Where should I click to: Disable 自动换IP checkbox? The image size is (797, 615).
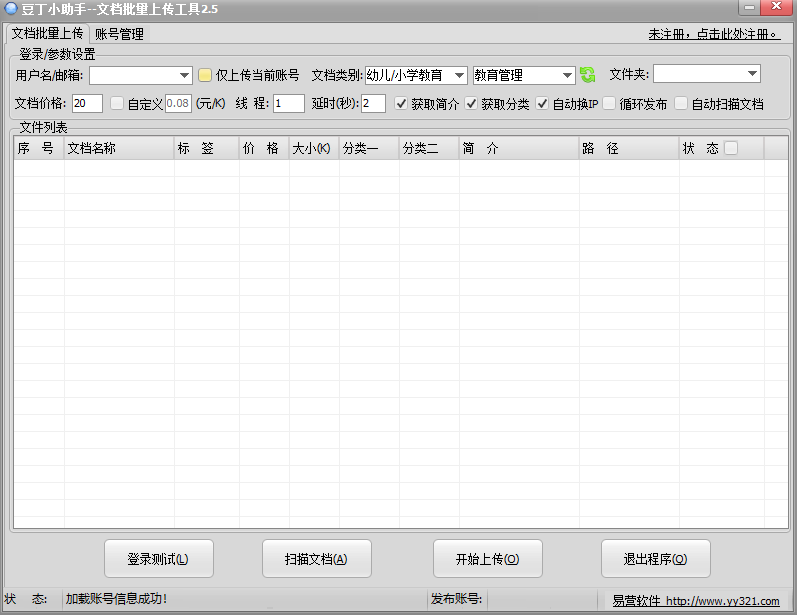coord(542,104)
